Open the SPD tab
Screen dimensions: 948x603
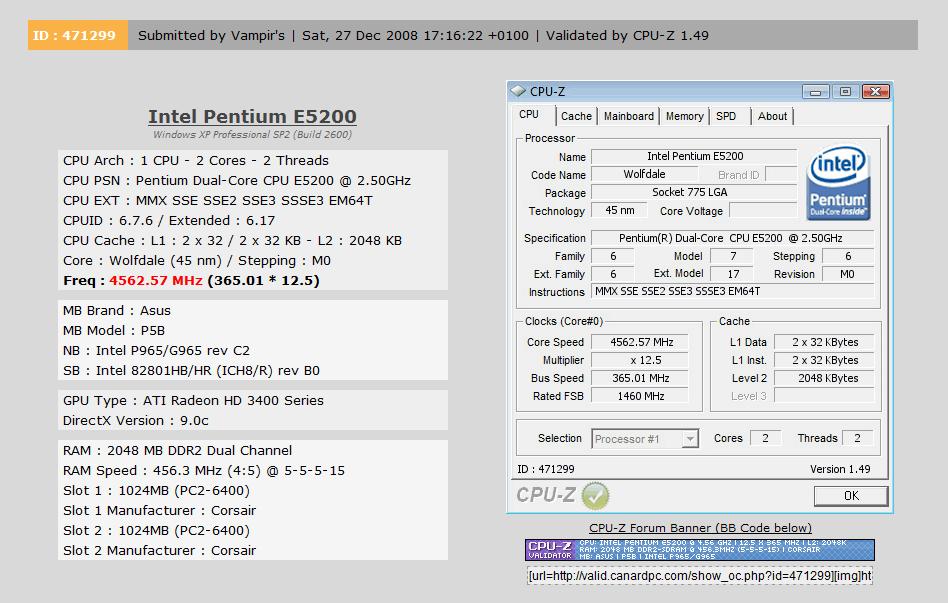click(726, 116)
